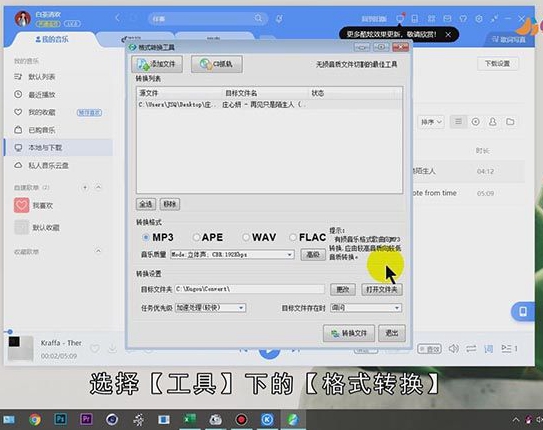Screen dimensions: 543x430
Task: Collapse the 收藏歌单 section chevron
Action: tap(98, 251)
